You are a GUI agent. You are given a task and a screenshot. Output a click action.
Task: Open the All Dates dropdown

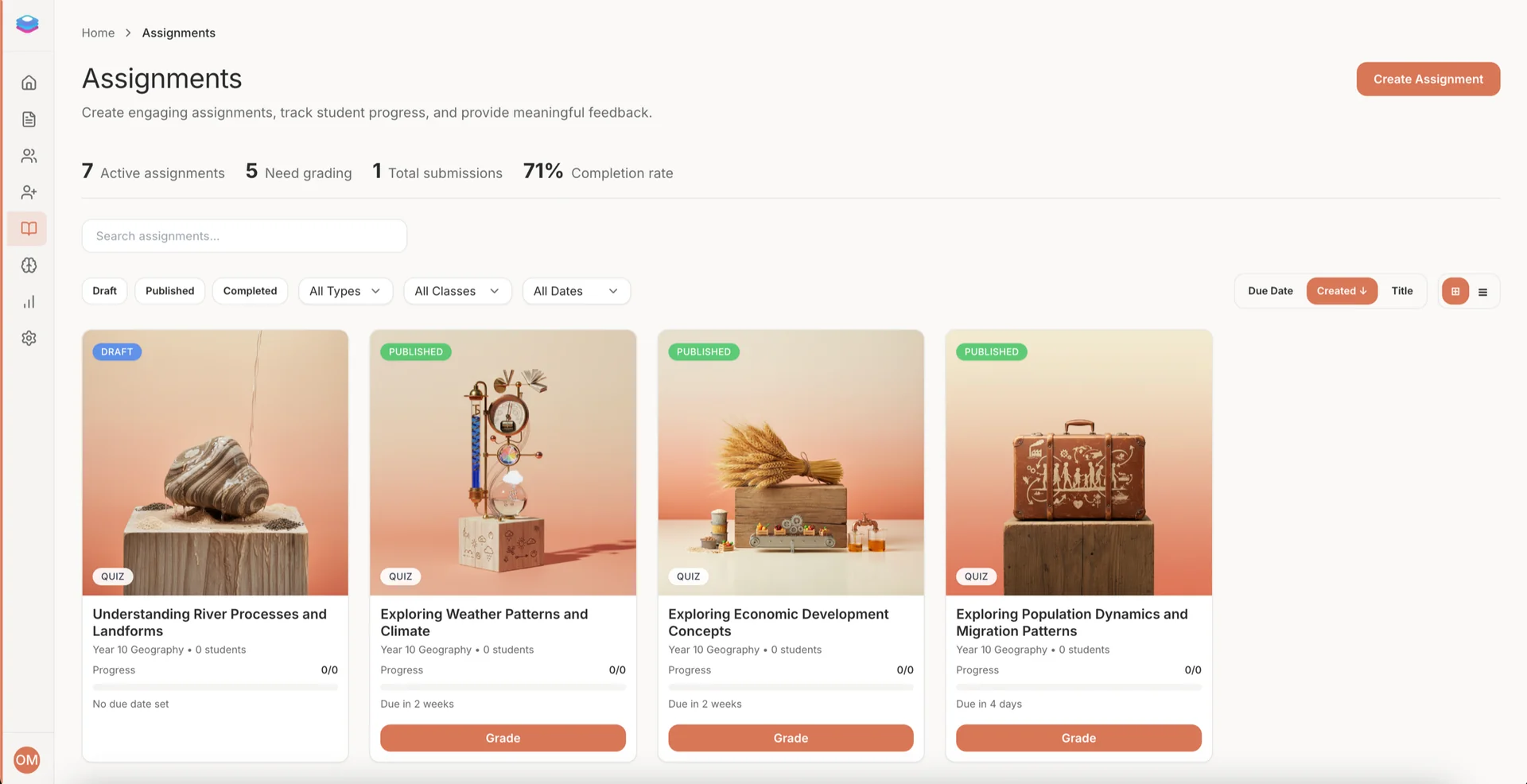pyautogui.click(x=576, y=291)
